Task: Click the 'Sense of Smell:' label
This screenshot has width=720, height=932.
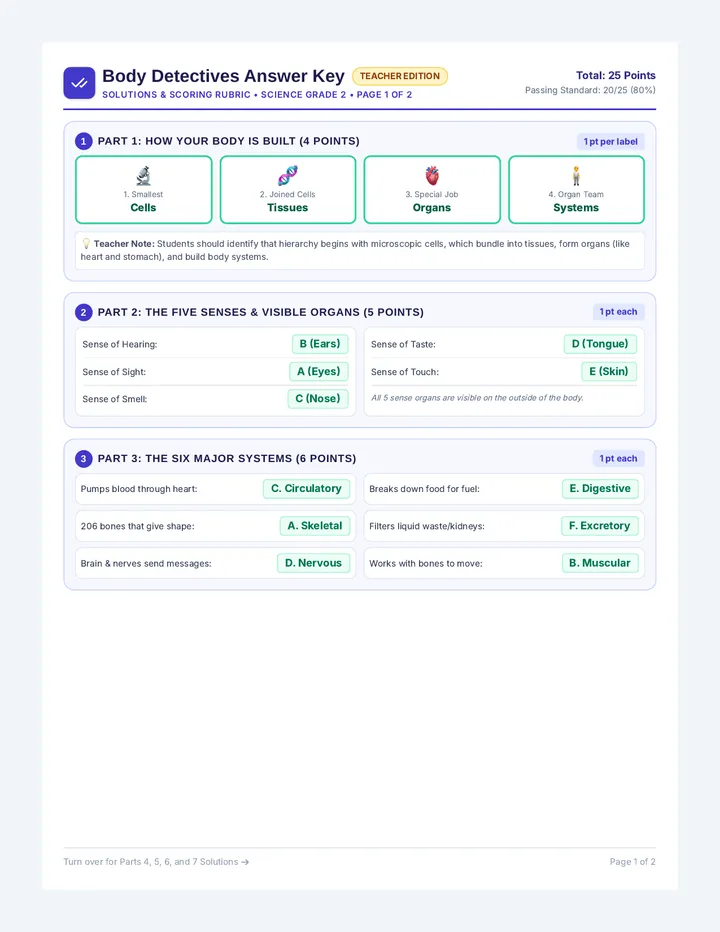Action: coord(115,399)
